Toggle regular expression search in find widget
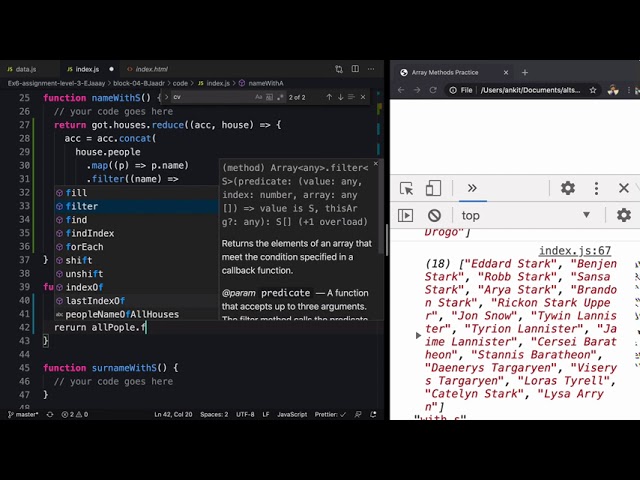This screenshot has height=480, width=640. (x=280, y=97)
